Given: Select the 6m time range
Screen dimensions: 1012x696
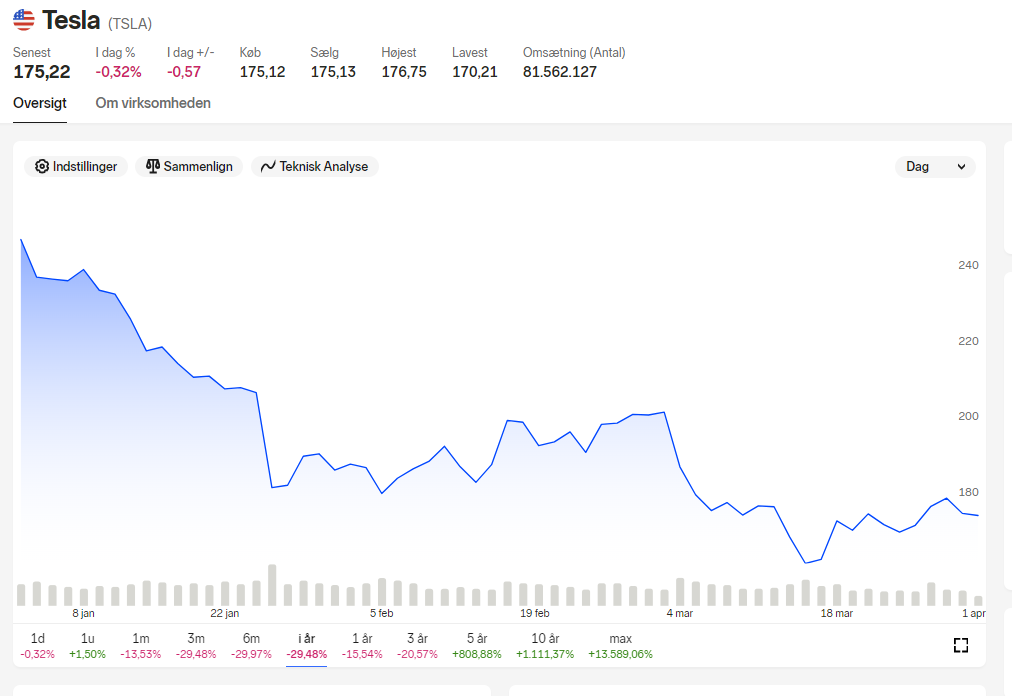Looking at the screenshot, I should pos(251,646).
